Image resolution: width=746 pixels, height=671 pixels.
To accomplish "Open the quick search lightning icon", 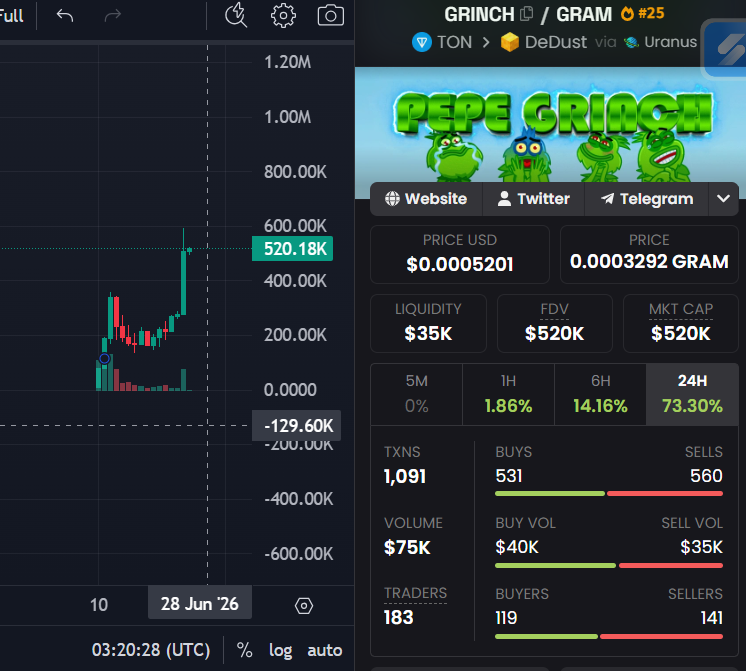I will click(x=236, y=15).
